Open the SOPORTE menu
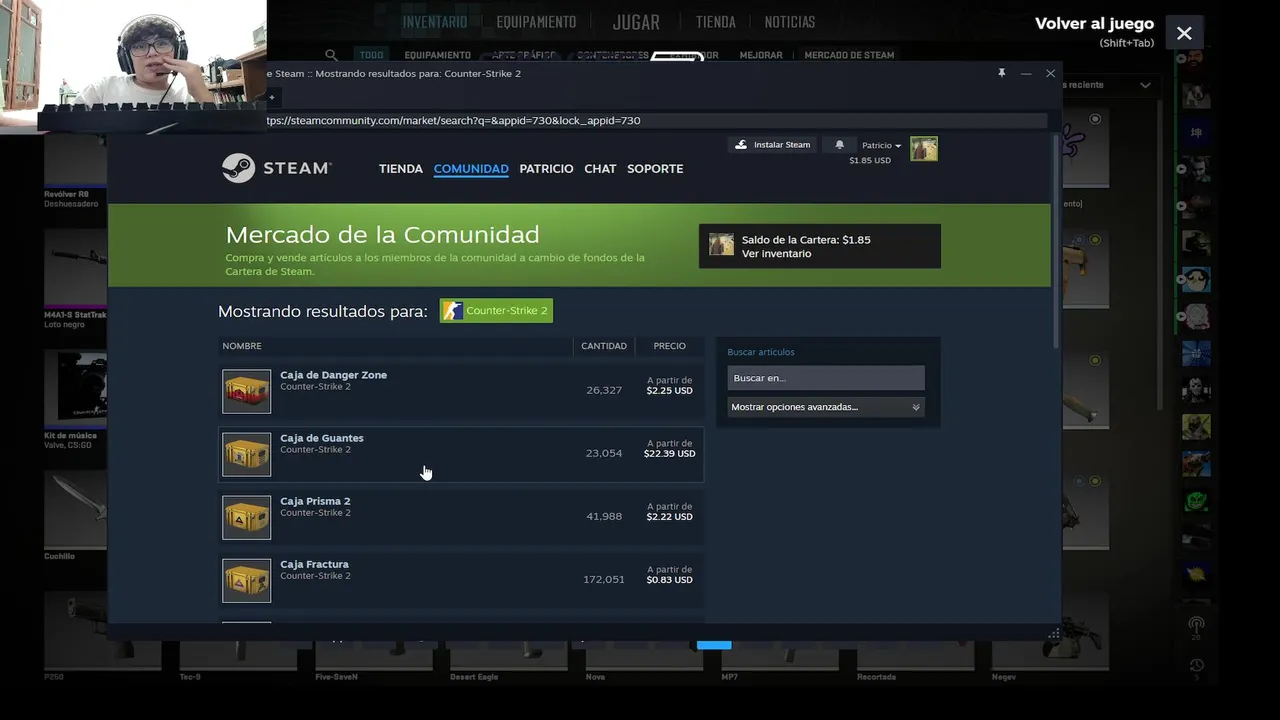Viewport: 1280px width, 720px height. point(655,169)
